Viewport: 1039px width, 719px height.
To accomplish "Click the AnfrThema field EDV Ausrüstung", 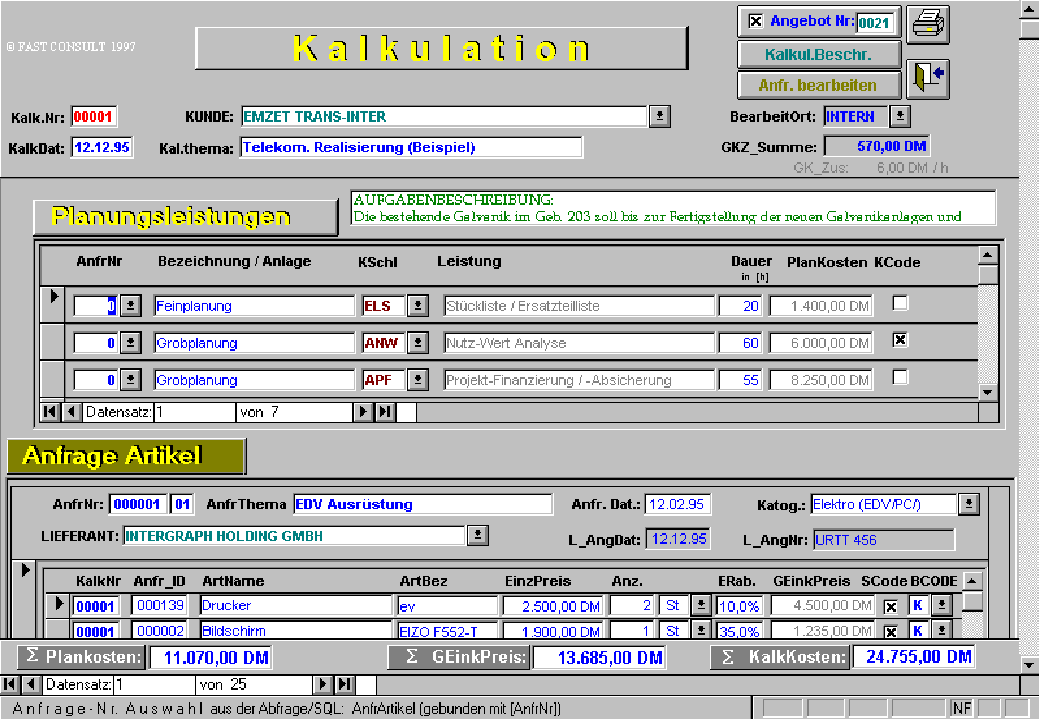I will [x=423, y=504].
